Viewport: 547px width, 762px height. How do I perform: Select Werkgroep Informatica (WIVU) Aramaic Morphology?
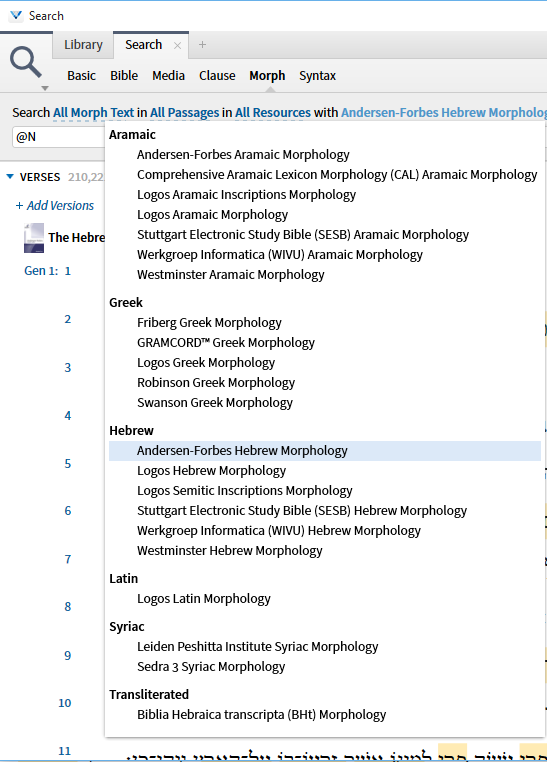coord(280,255)
